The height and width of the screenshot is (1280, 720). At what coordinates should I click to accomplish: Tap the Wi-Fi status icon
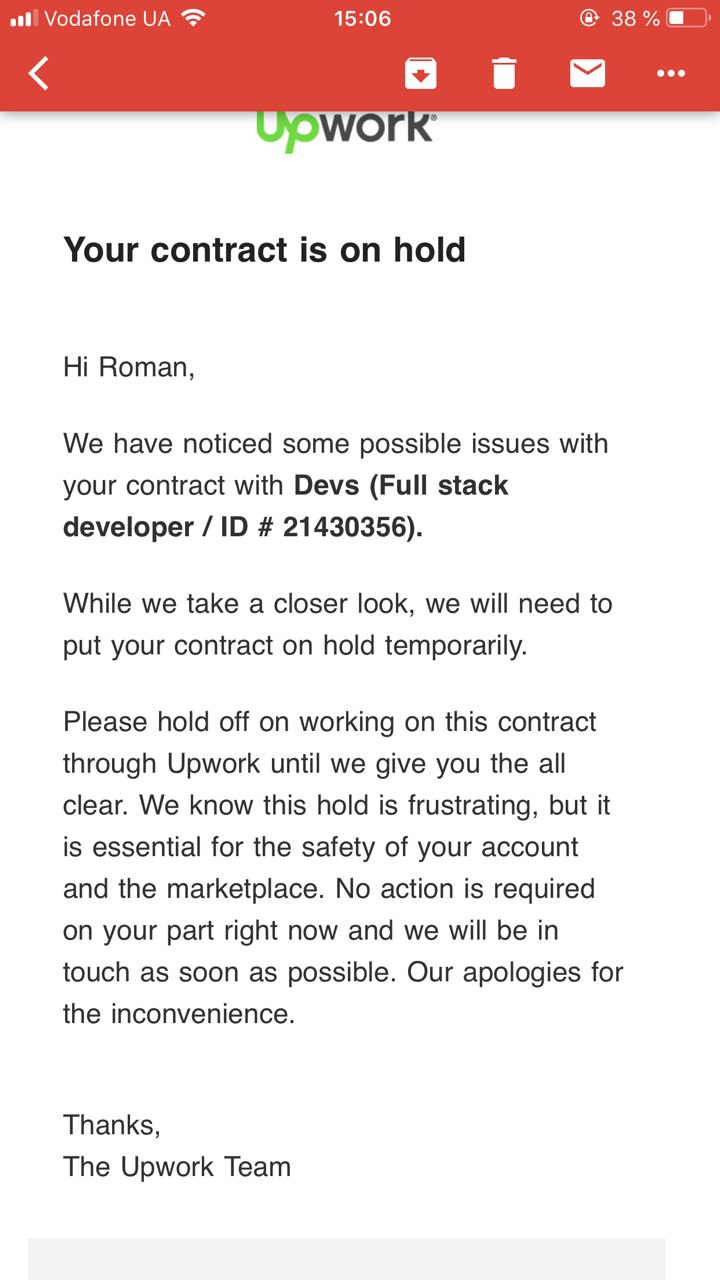coord(193,18)
